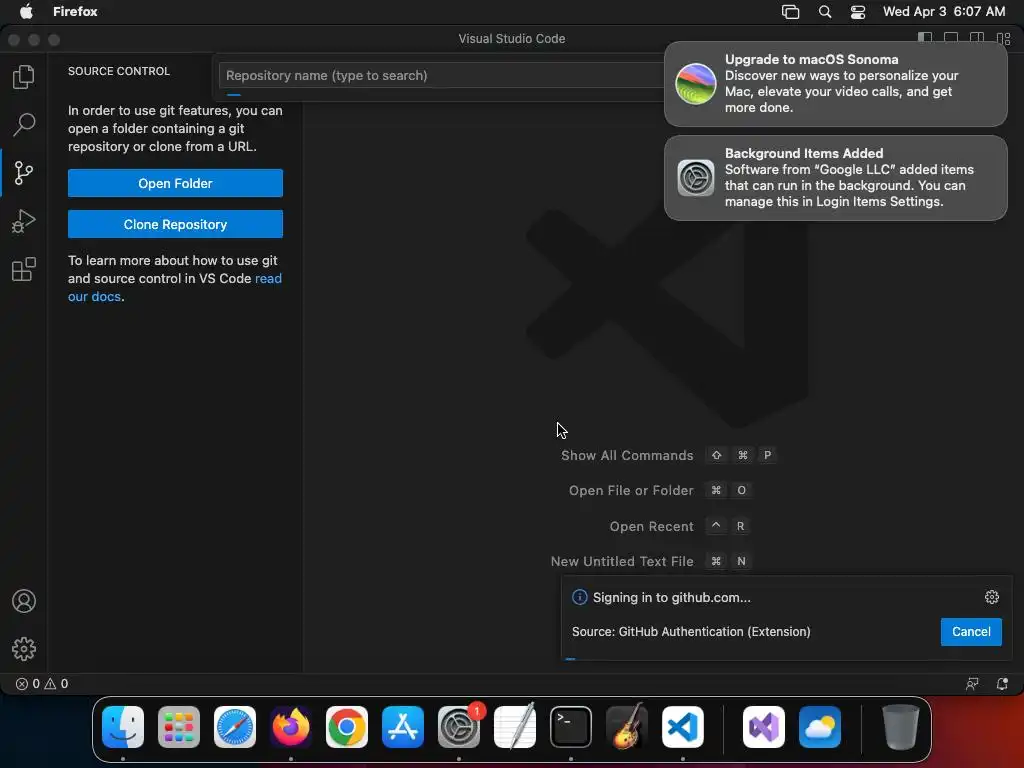
Task: Open Terminal from the Dock
Action: click(x=571, y=727)
